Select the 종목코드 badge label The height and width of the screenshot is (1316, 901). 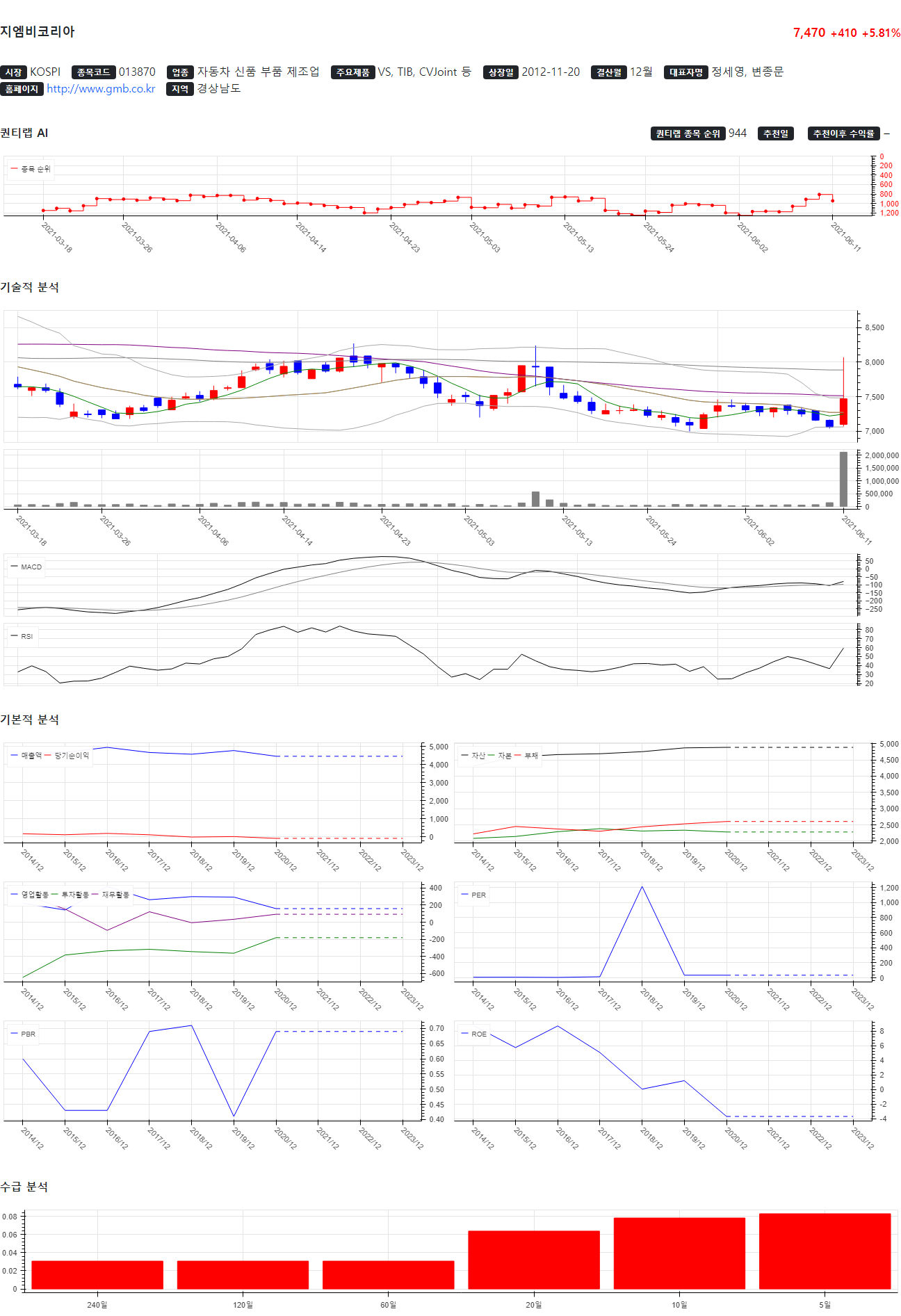[94, 72]
